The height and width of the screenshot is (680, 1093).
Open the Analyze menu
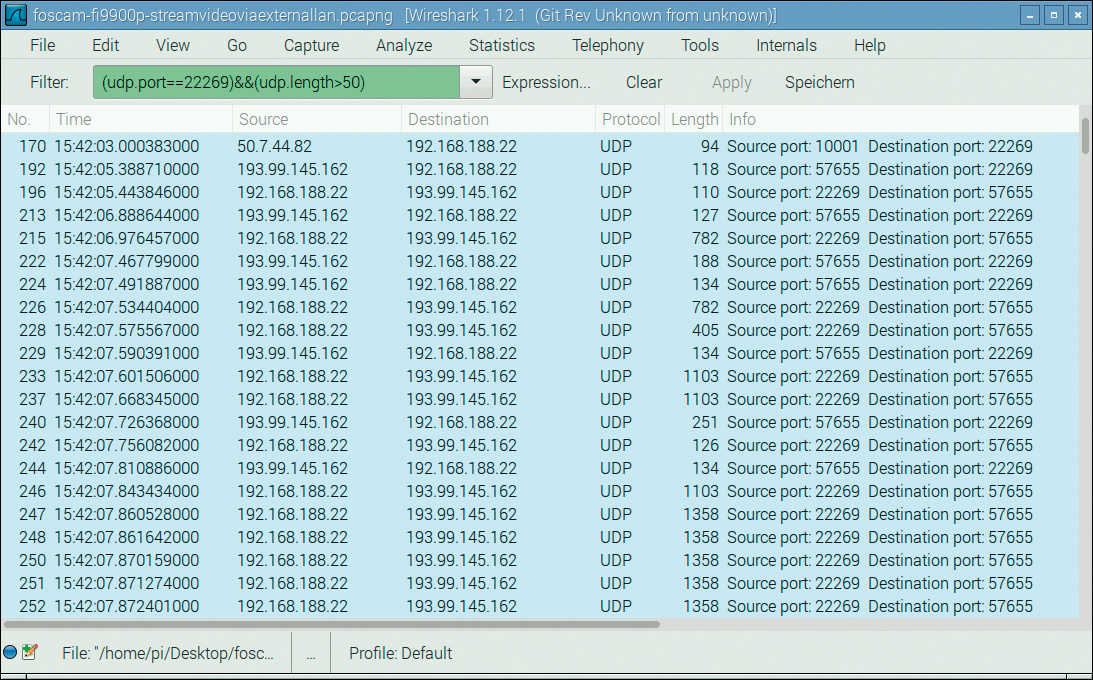pyautogui.click(x=404, y=45)
